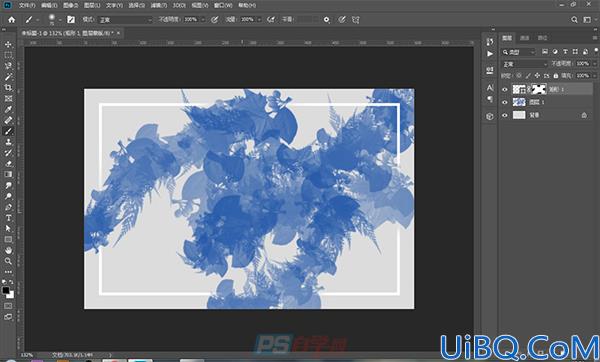
Task: Hide the background layer eye
Action: (505, 115)
